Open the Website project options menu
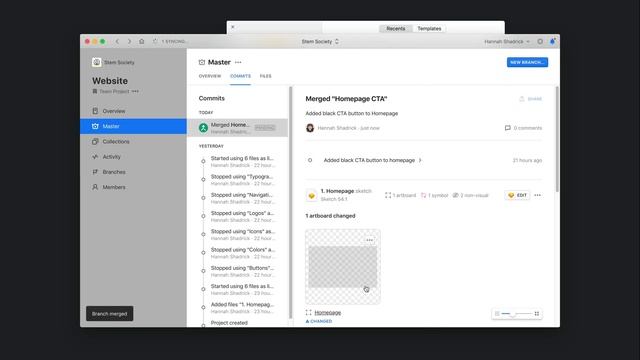This screenshot has width=640, height=360. point(135,91)
